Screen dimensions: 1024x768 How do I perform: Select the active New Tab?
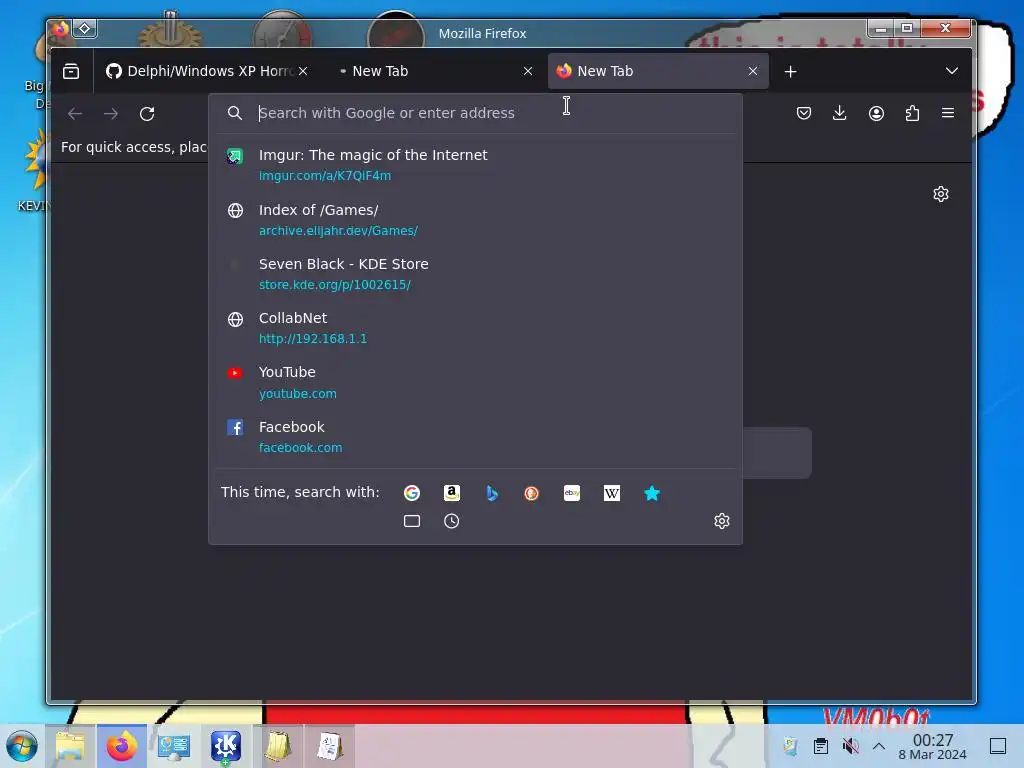click(x=658, y=71)
